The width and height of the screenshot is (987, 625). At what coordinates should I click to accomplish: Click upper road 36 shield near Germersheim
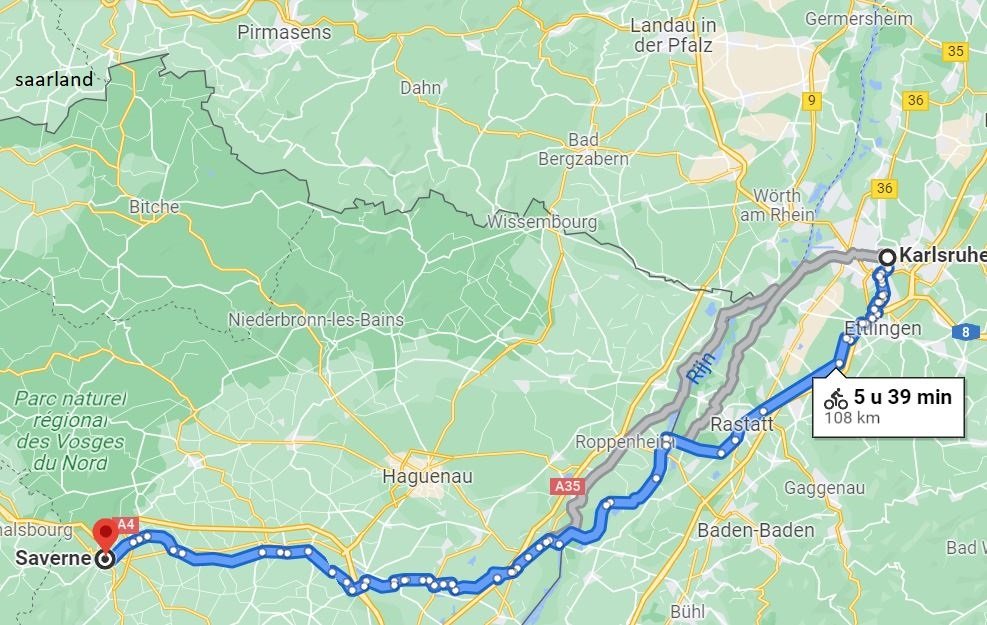point(916,100)
